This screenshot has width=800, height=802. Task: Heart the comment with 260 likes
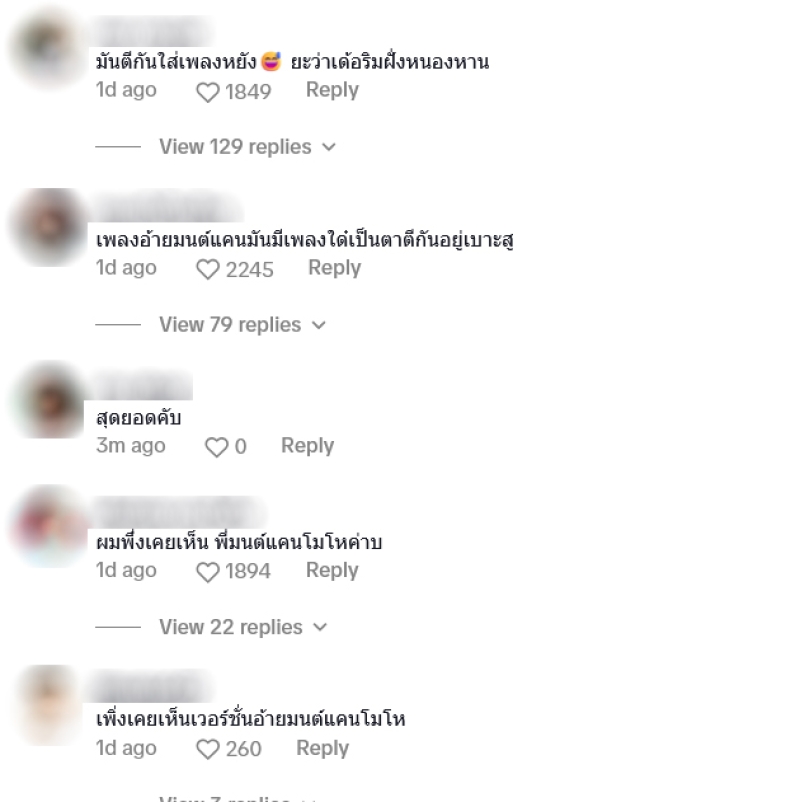[x=208, y=749]
